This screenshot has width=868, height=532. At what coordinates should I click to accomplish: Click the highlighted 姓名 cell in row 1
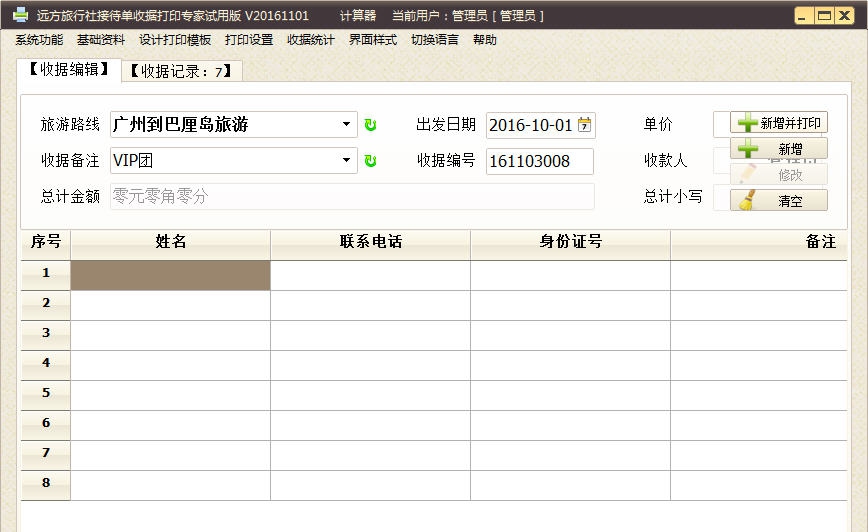tap(170, 275)
